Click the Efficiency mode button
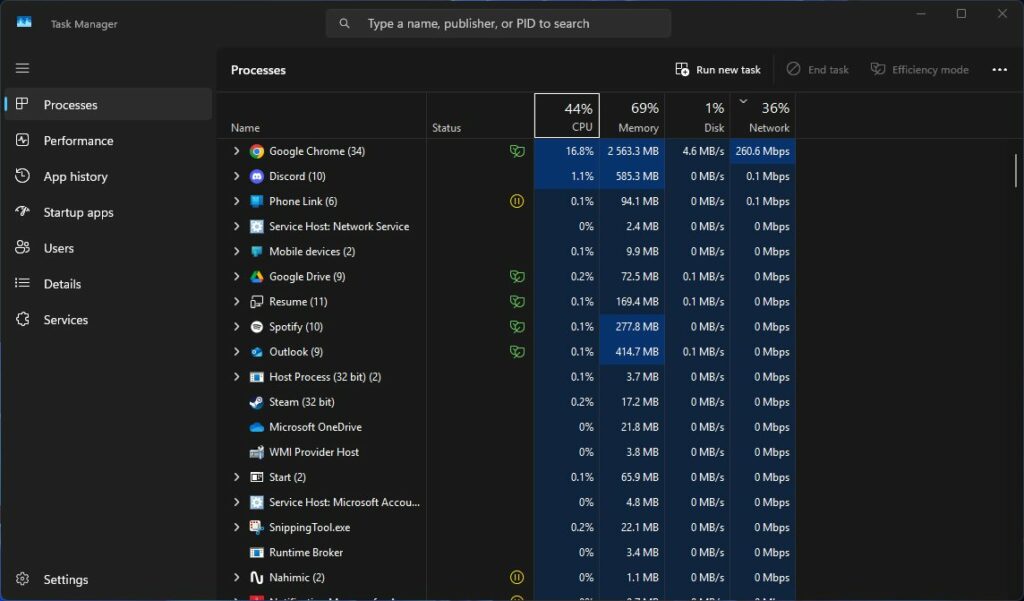Image resolution: width=1024 pixels, height=601 pixels. [920, 70]
